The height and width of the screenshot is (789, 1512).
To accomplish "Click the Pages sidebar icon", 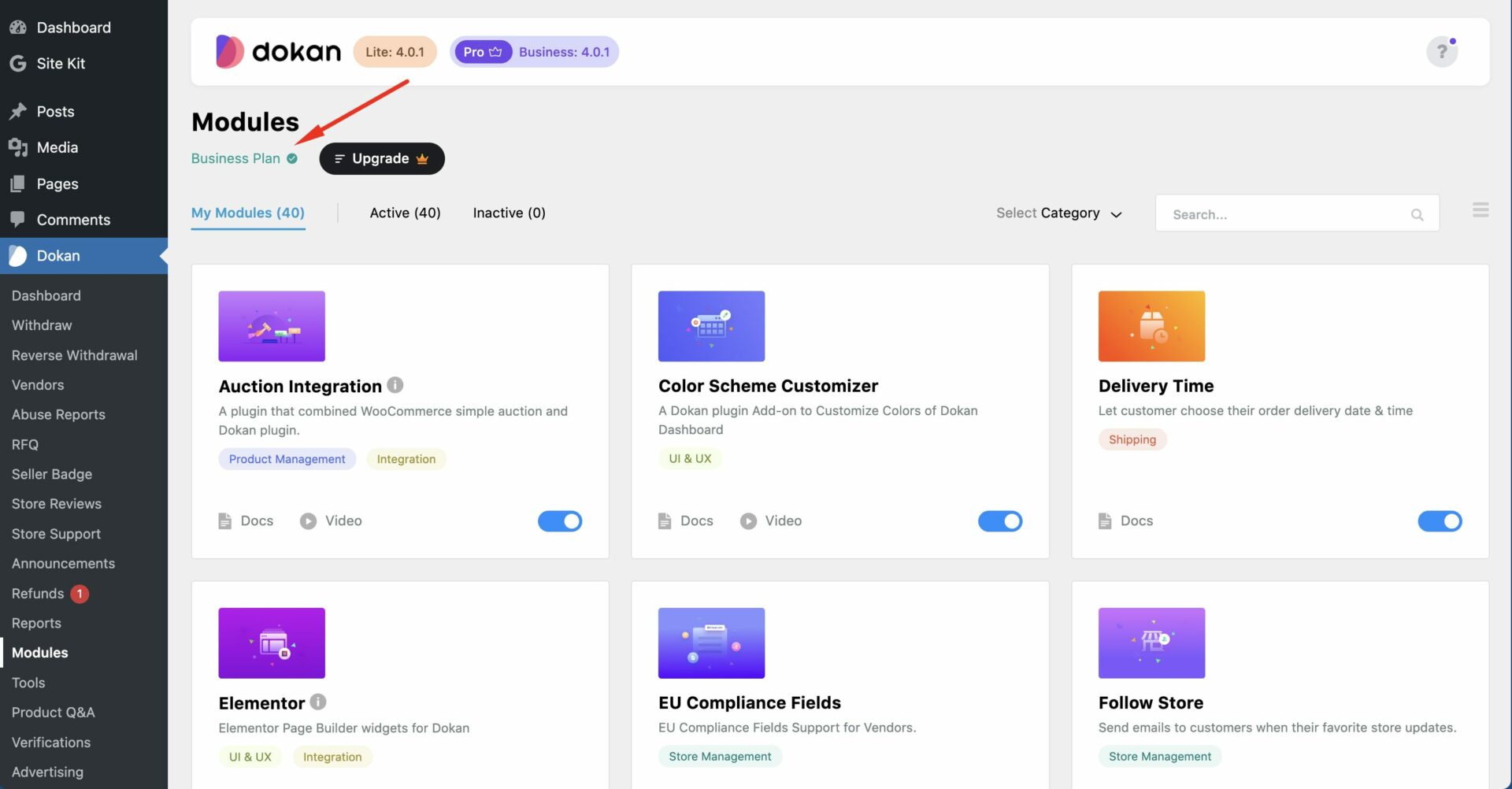I will 18,183.
